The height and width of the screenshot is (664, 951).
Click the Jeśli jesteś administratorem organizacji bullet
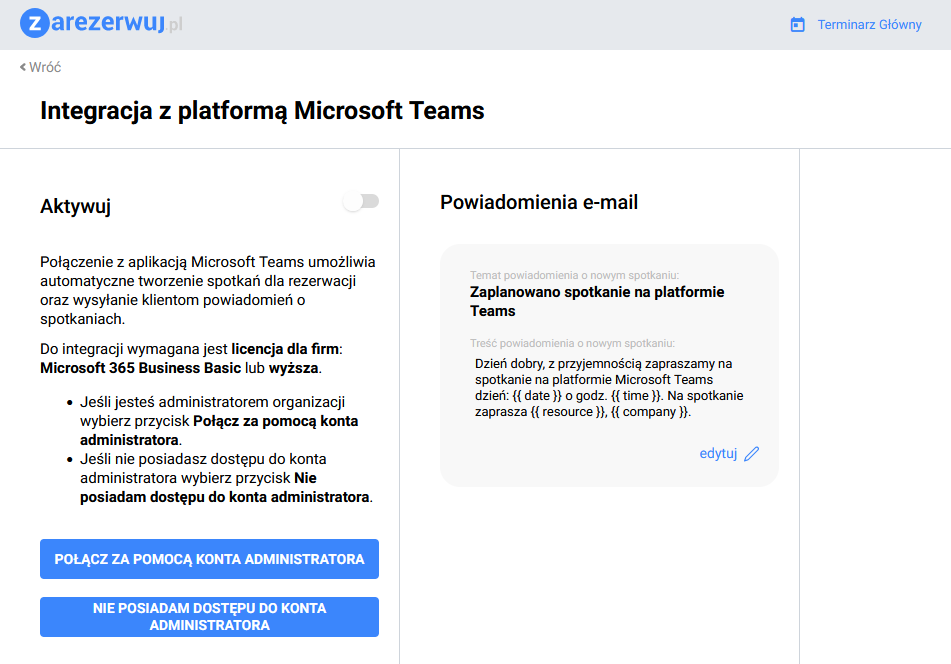click(212, 402)
